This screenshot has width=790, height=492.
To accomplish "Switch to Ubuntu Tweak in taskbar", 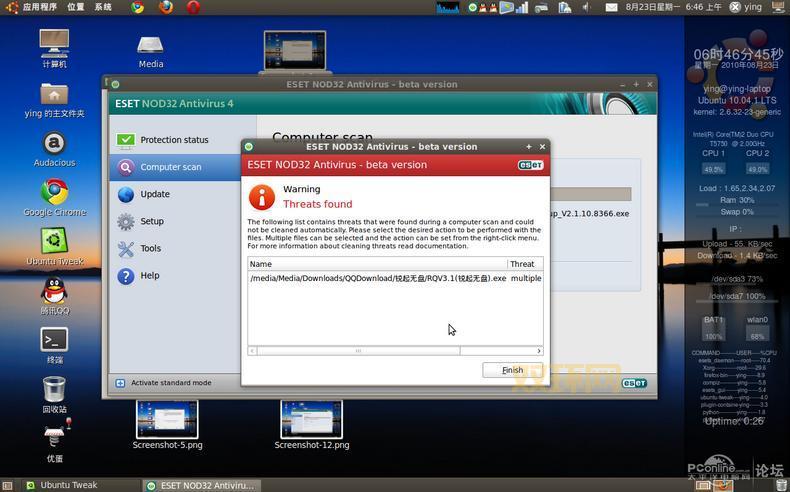I will [68, 485].
